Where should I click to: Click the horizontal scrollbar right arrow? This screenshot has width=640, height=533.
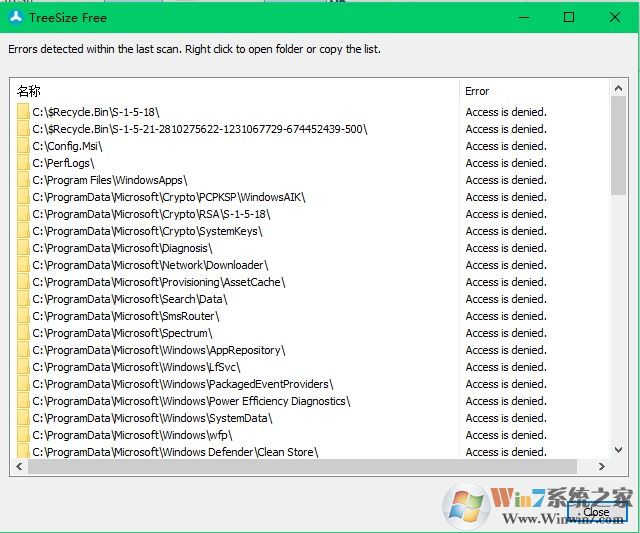pyautogui.click(x=602, y=466)
